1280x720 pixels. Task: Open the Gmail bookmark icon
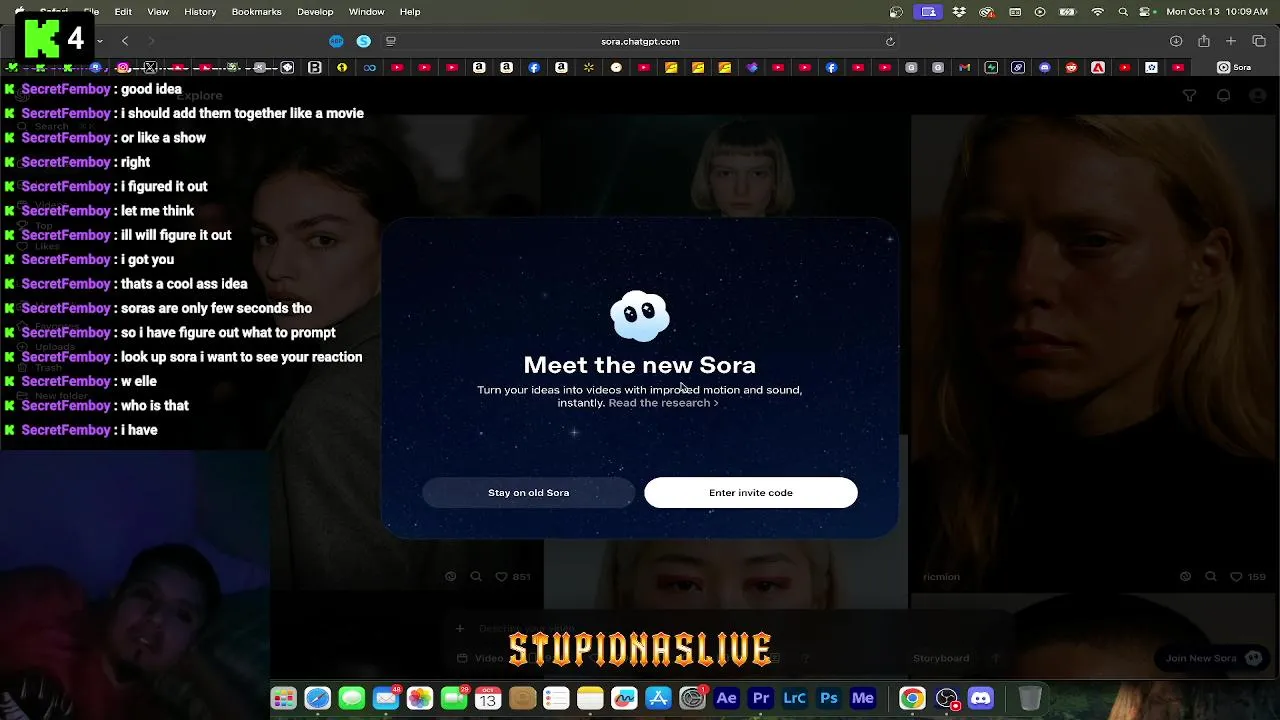tap(965, 67)
